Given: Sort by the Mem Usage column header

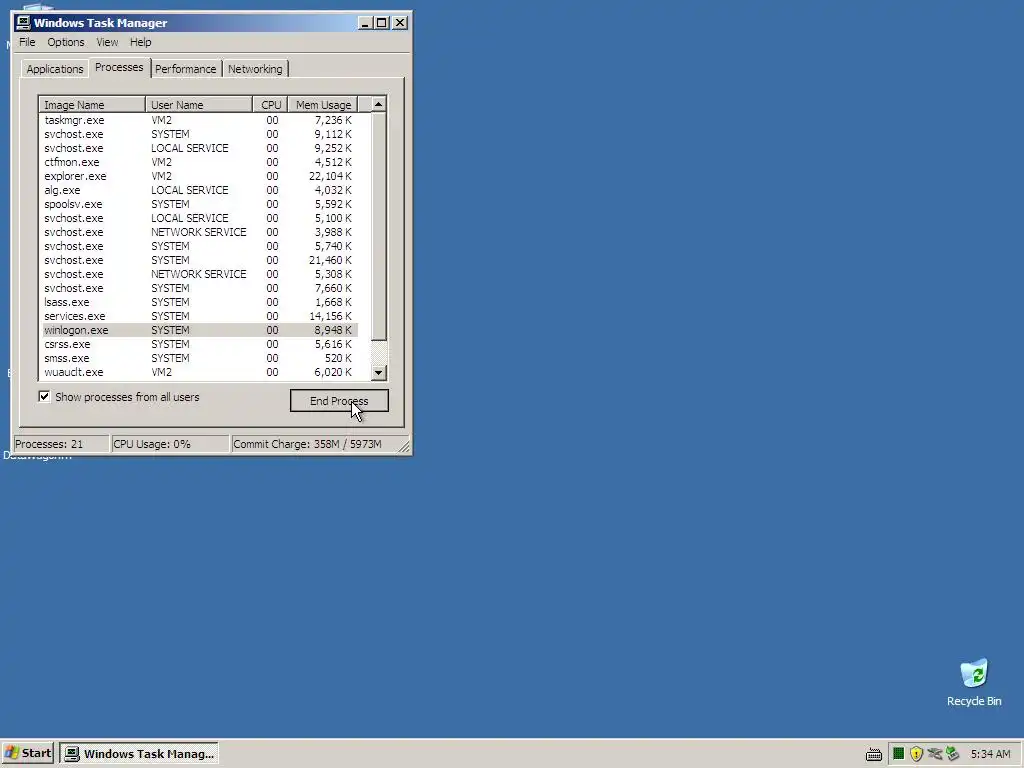Looking at the screenshot, I should pyautogui.click(x=323, y=104).
